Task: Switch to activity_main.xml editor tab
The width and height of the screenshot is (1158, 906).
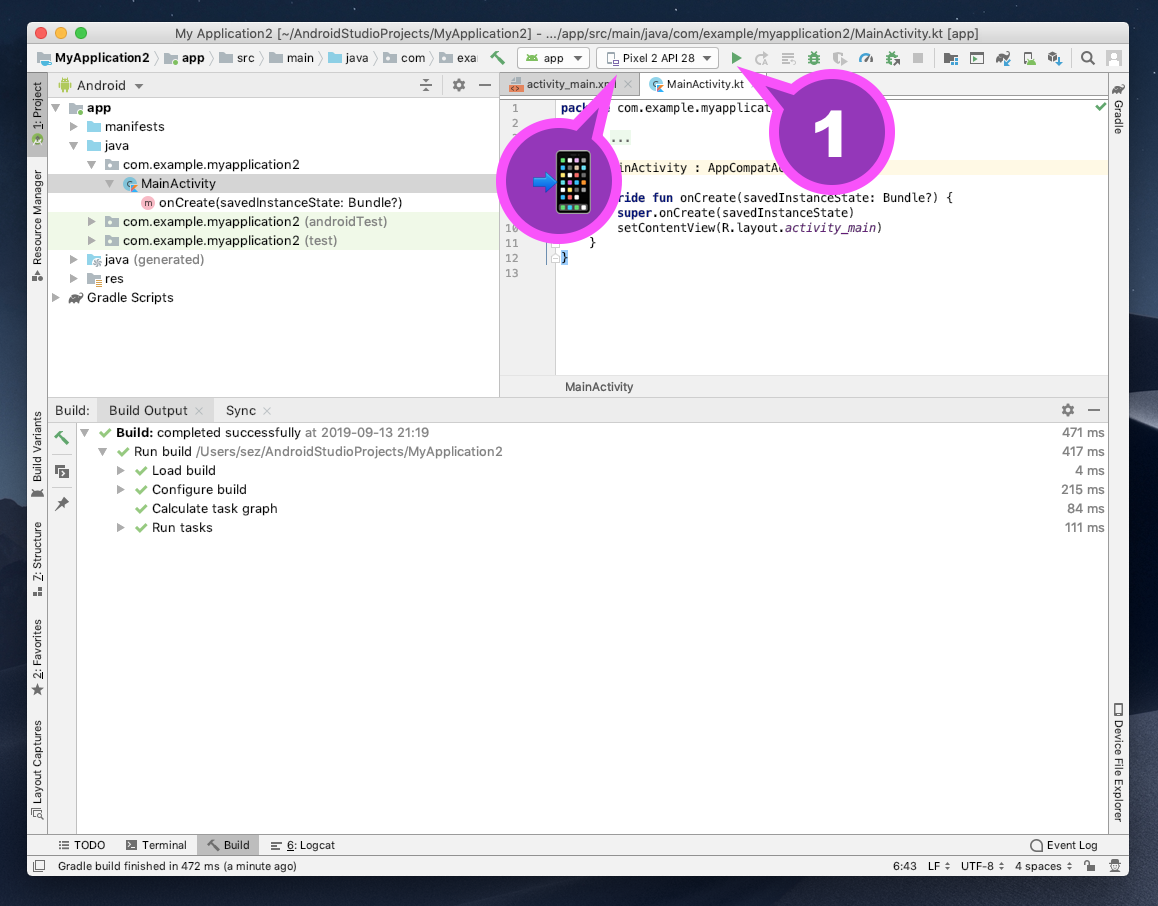Action: click(569, 84)
